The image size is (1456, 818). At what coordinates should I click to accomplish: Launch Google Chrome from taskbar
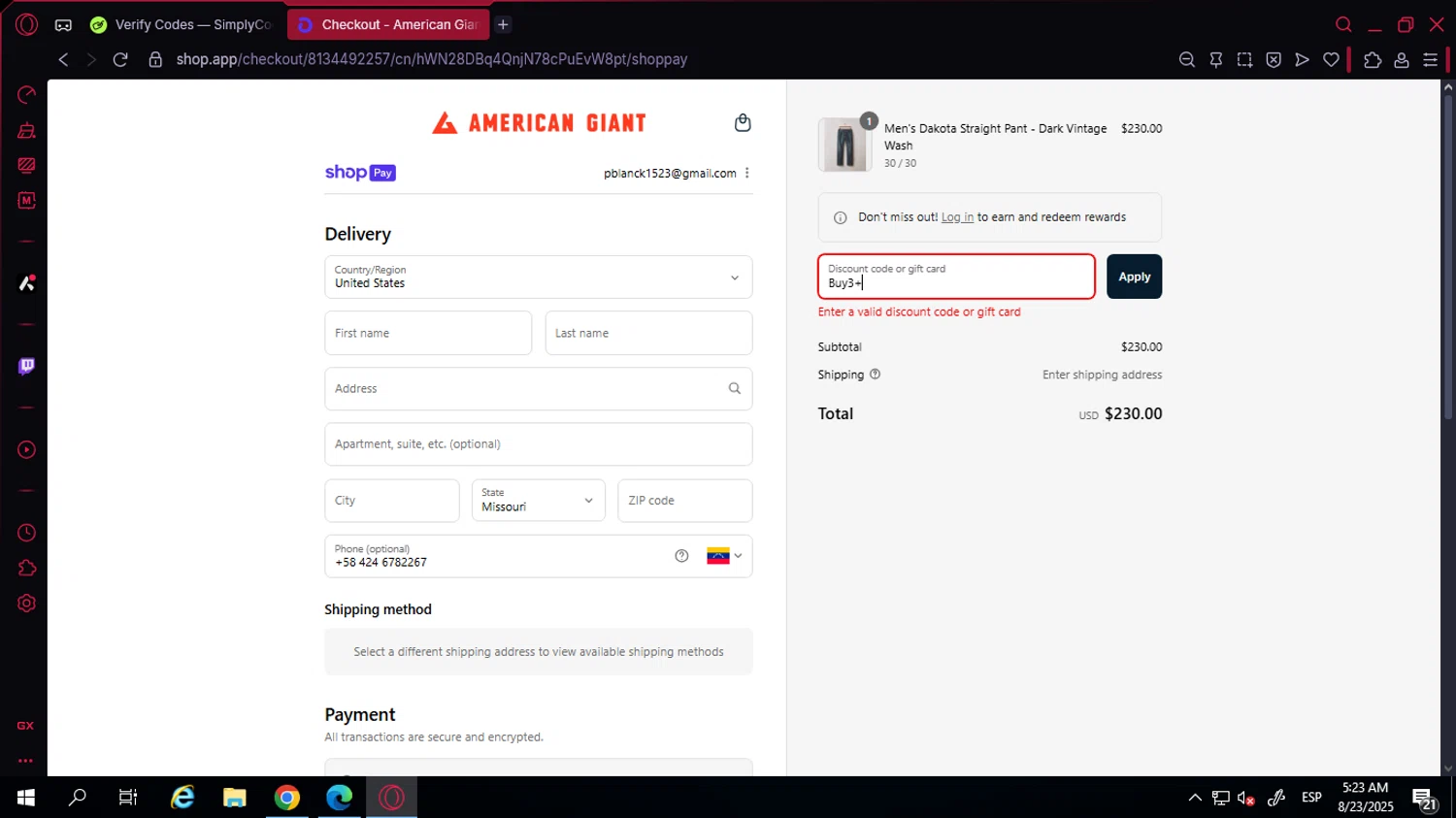(x=287, y=798)
